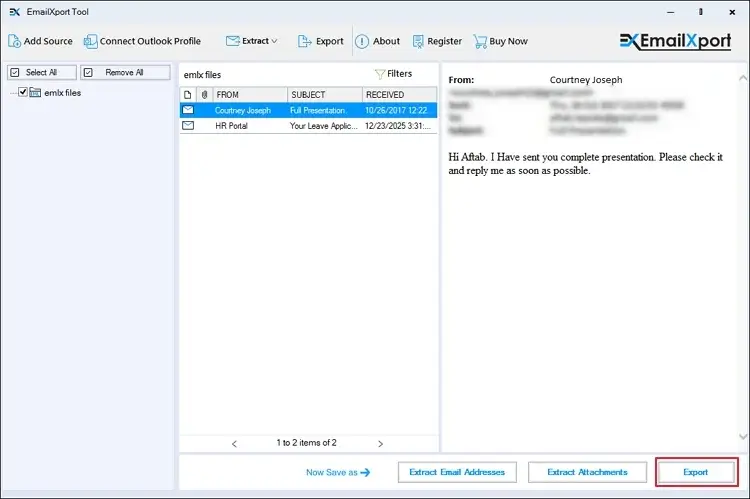Screen dimensions: 750x499
Task: Click the Select All button
Action: pos(42,72)
